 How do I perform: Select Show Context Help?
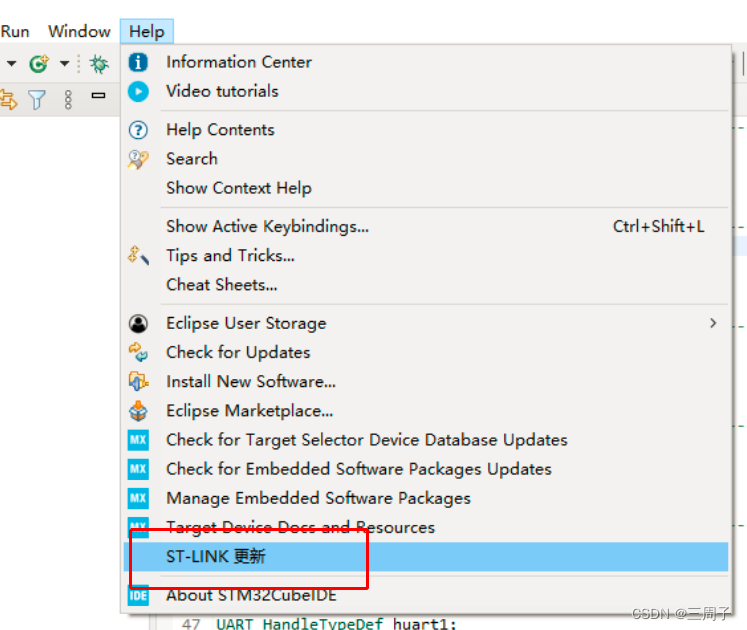426,188
